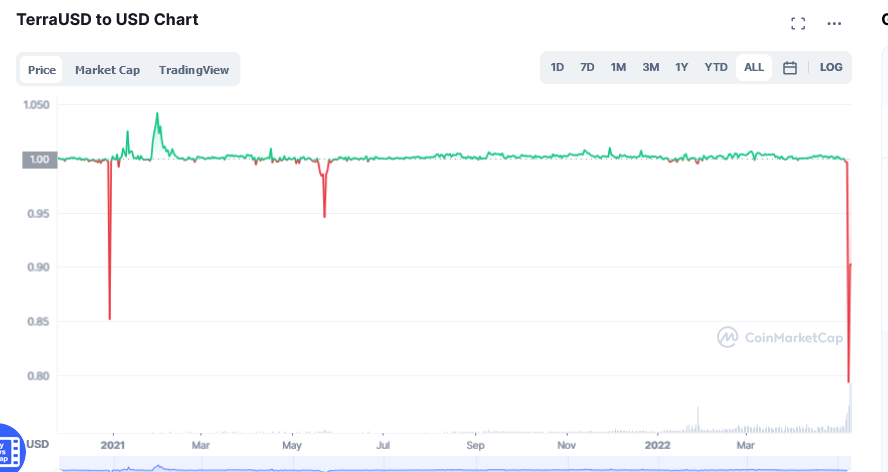Select the 1M time range
Screen dimensions: 888x472
(618, 67)
